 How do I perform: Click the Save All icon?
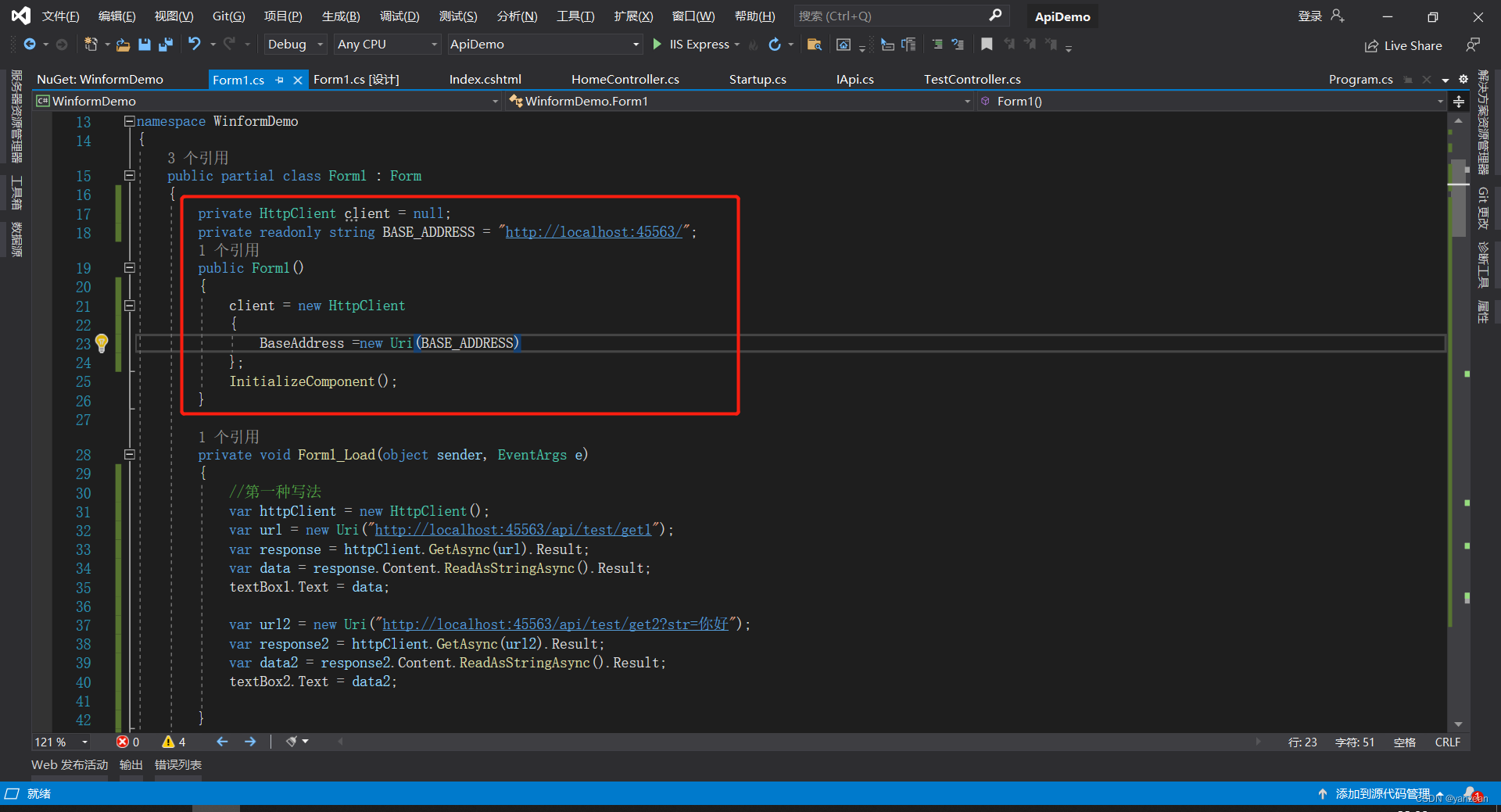point(166,45)
